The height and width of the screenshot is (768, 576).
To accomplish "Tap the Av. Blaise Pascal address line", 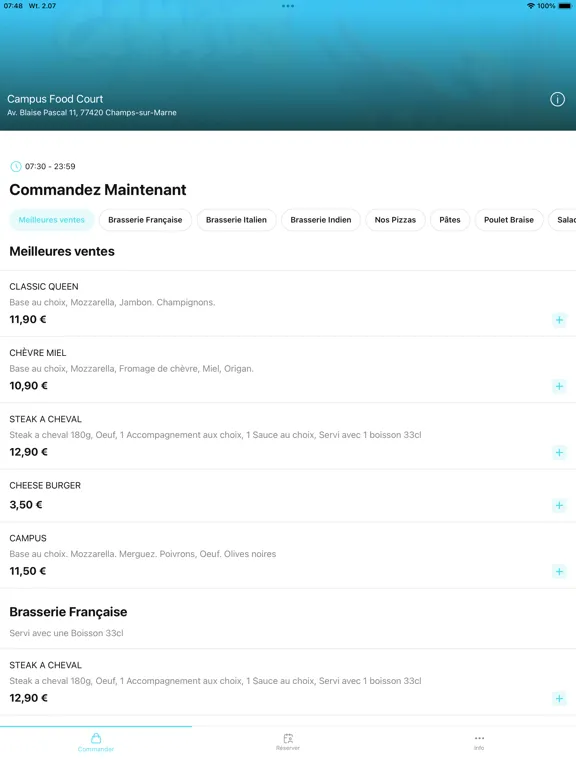I will pos(92,113).
